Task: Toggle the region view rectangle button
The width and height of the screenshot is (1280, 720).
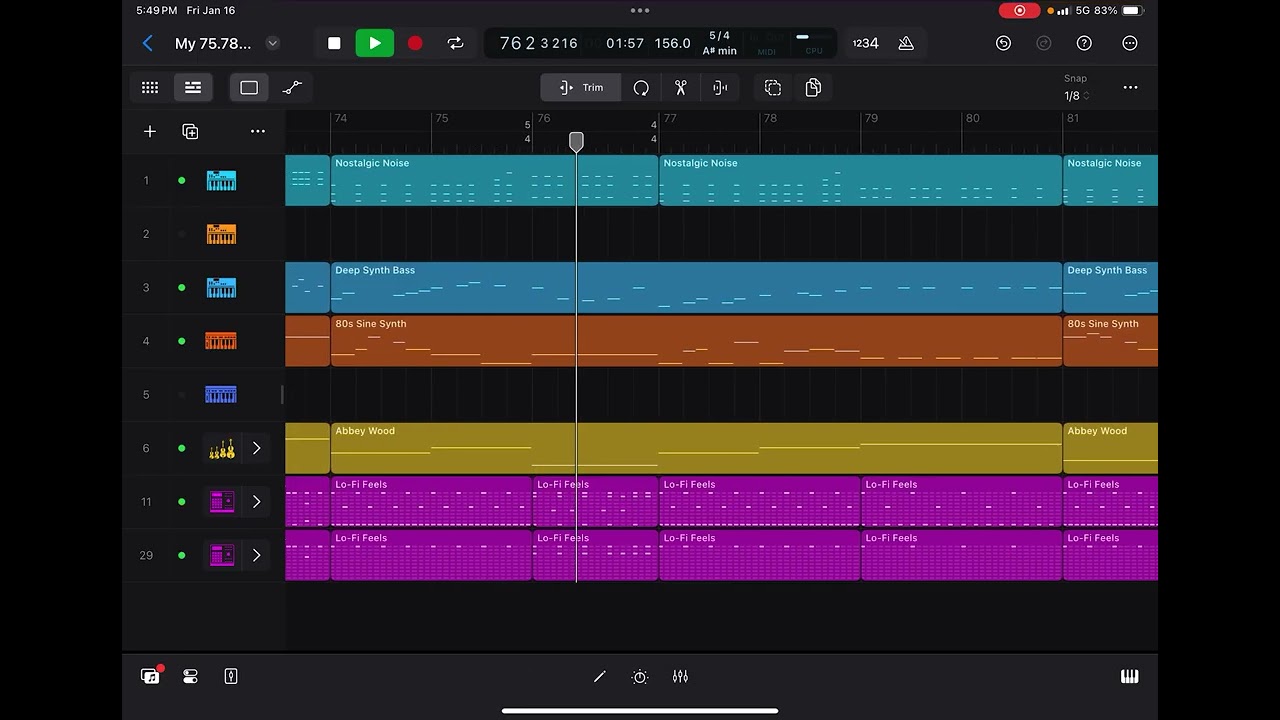Action: click(249, 88)
